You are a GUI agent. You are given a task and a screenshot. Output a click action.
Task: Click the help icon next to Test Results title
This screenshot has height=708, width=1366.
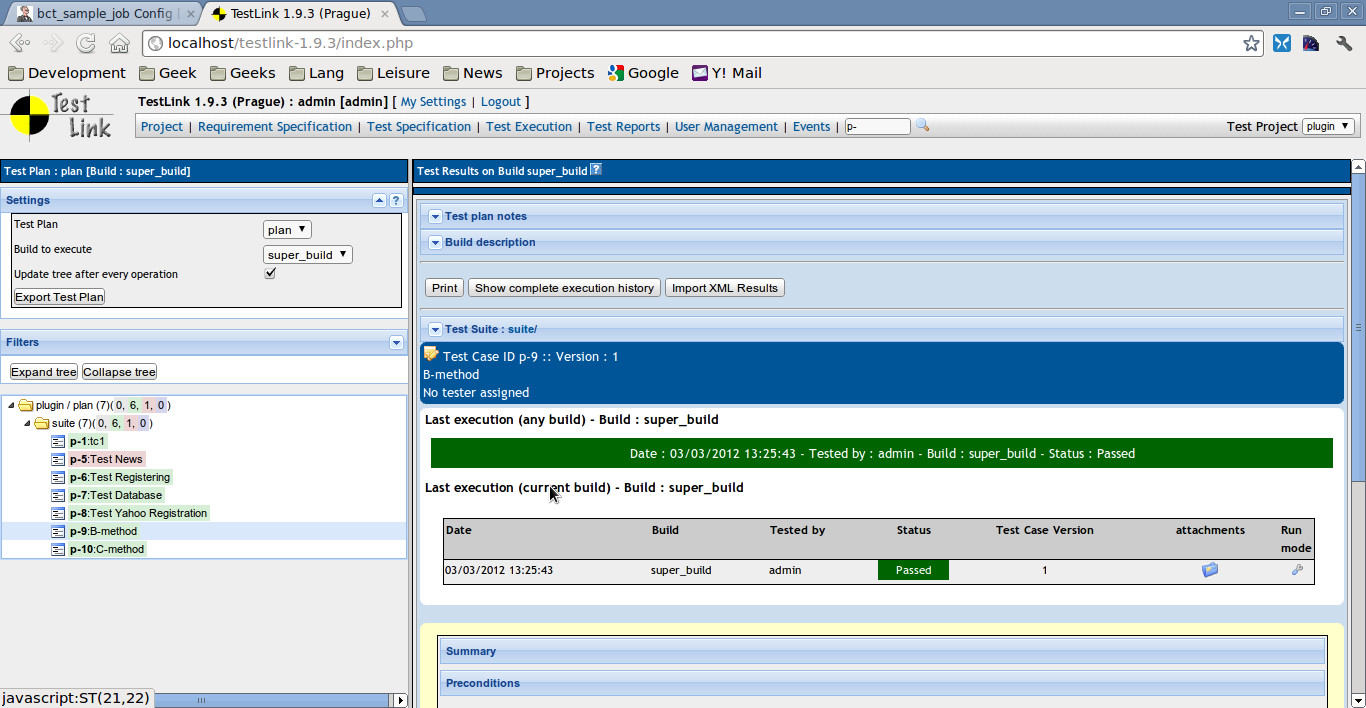click(596, 170)
